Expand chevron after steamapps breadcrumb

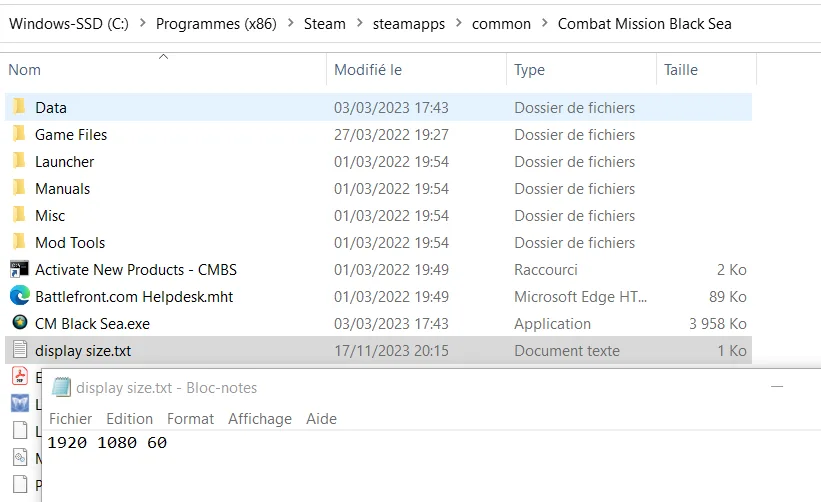pyautogui.click(x=459, y=24)
